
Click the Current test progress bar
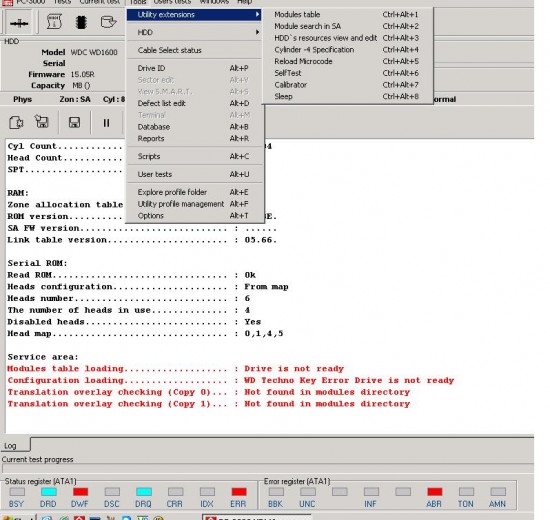(x=268, y=468)
